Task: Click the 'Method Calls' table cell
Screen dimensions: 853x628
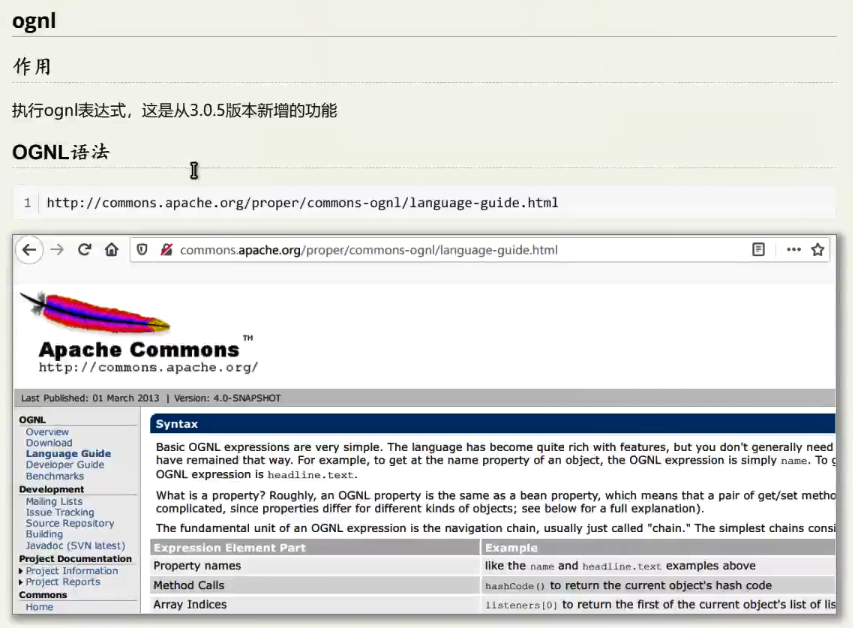Action: pos(314,585)
